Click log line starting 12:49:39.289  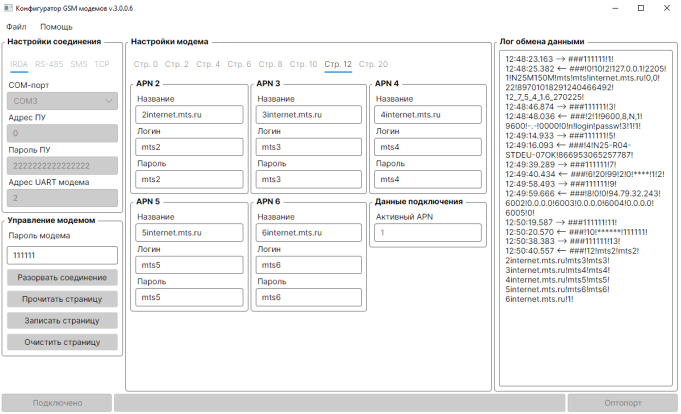561,165
